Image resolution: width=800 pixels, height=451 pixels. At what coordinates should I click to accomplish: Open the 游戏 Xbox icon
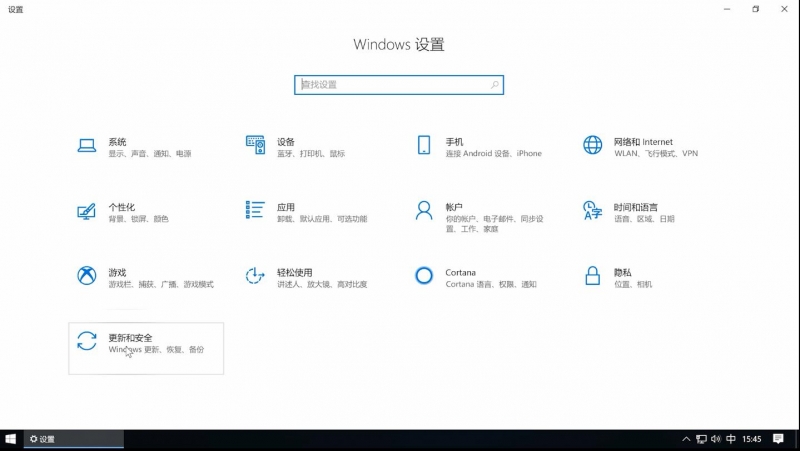click(87, 275)
